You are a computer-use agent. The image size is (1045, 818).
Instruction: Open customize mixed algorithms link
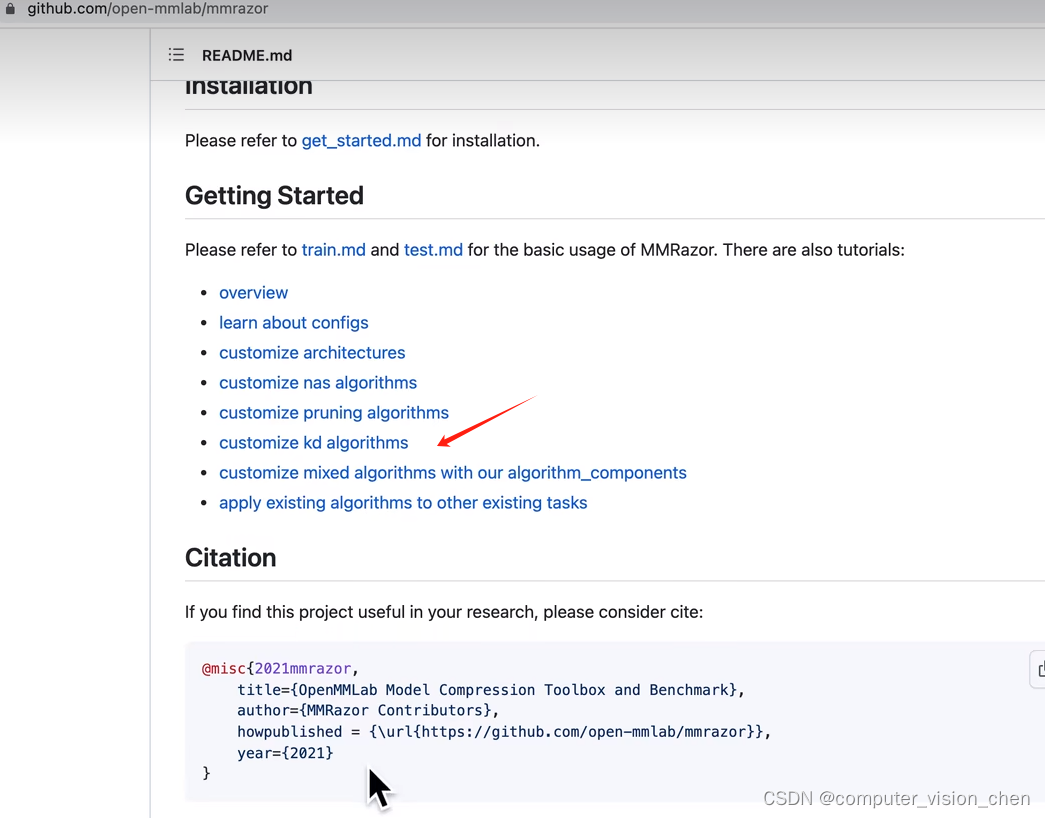pyautogui.click(x=453, y=473)
